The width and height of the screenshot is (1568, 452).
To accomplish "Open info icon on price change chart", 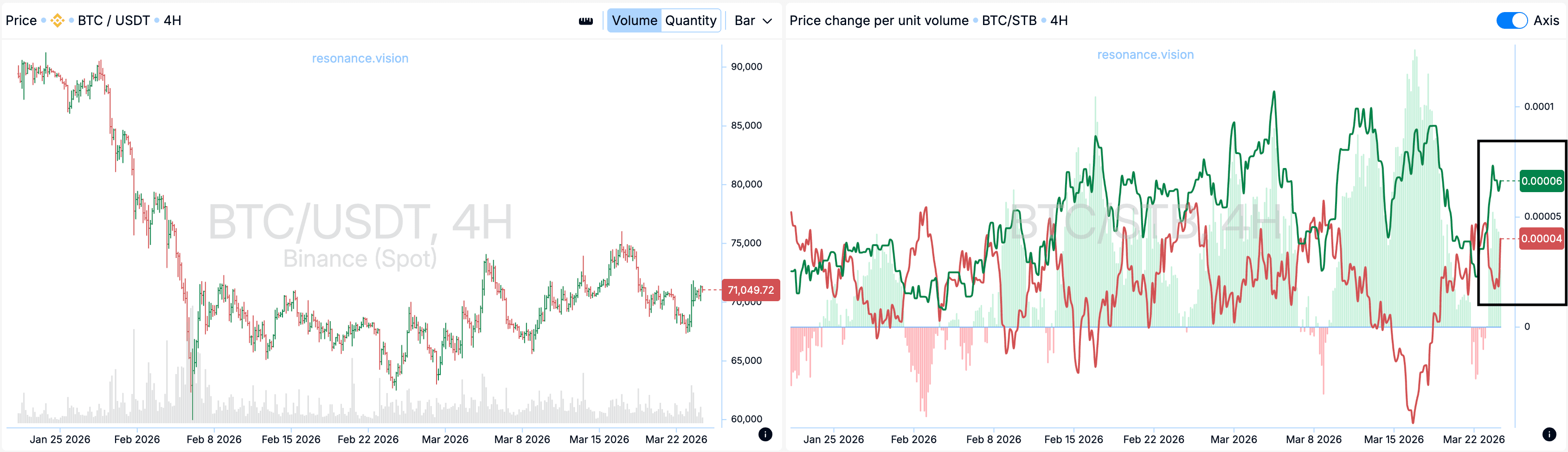I will tap(1549, 434).
